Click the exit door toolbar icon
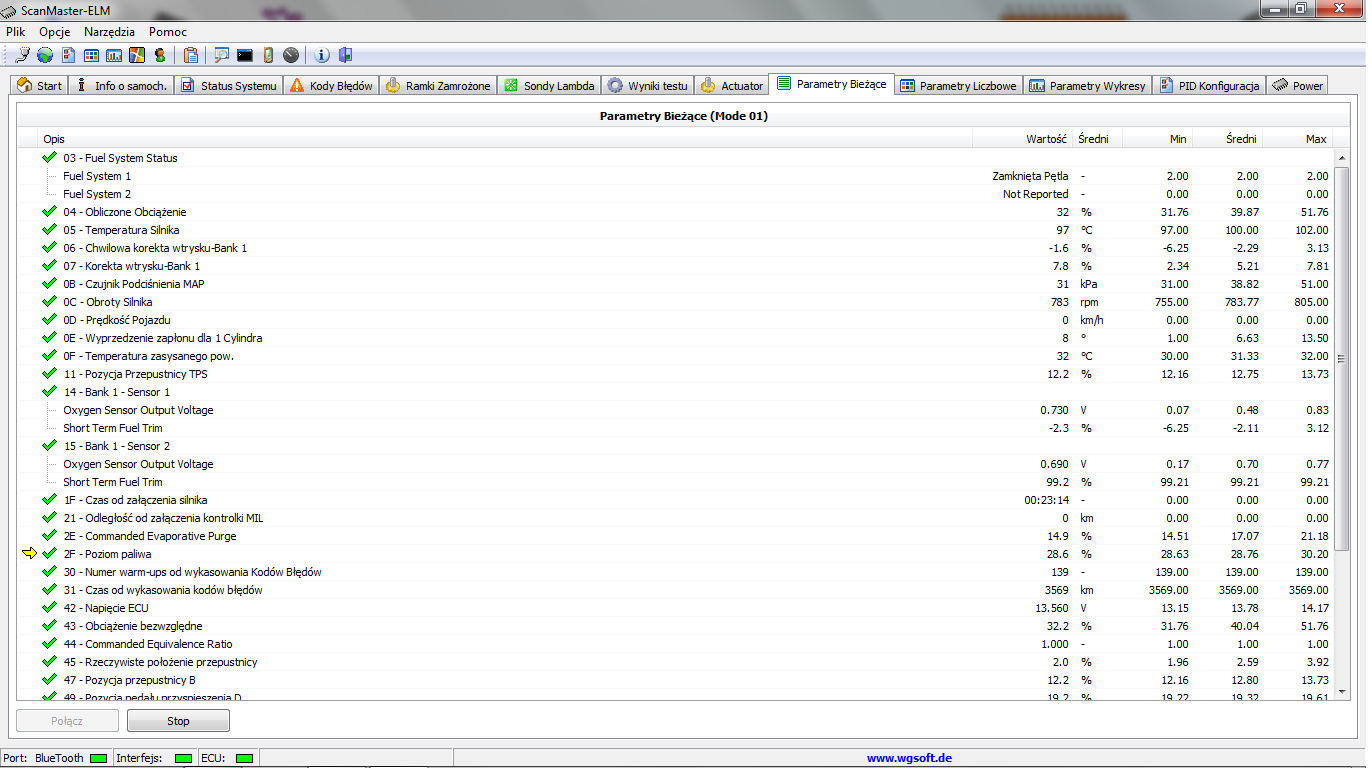The image size is (1372, 768). click(345, 55)
